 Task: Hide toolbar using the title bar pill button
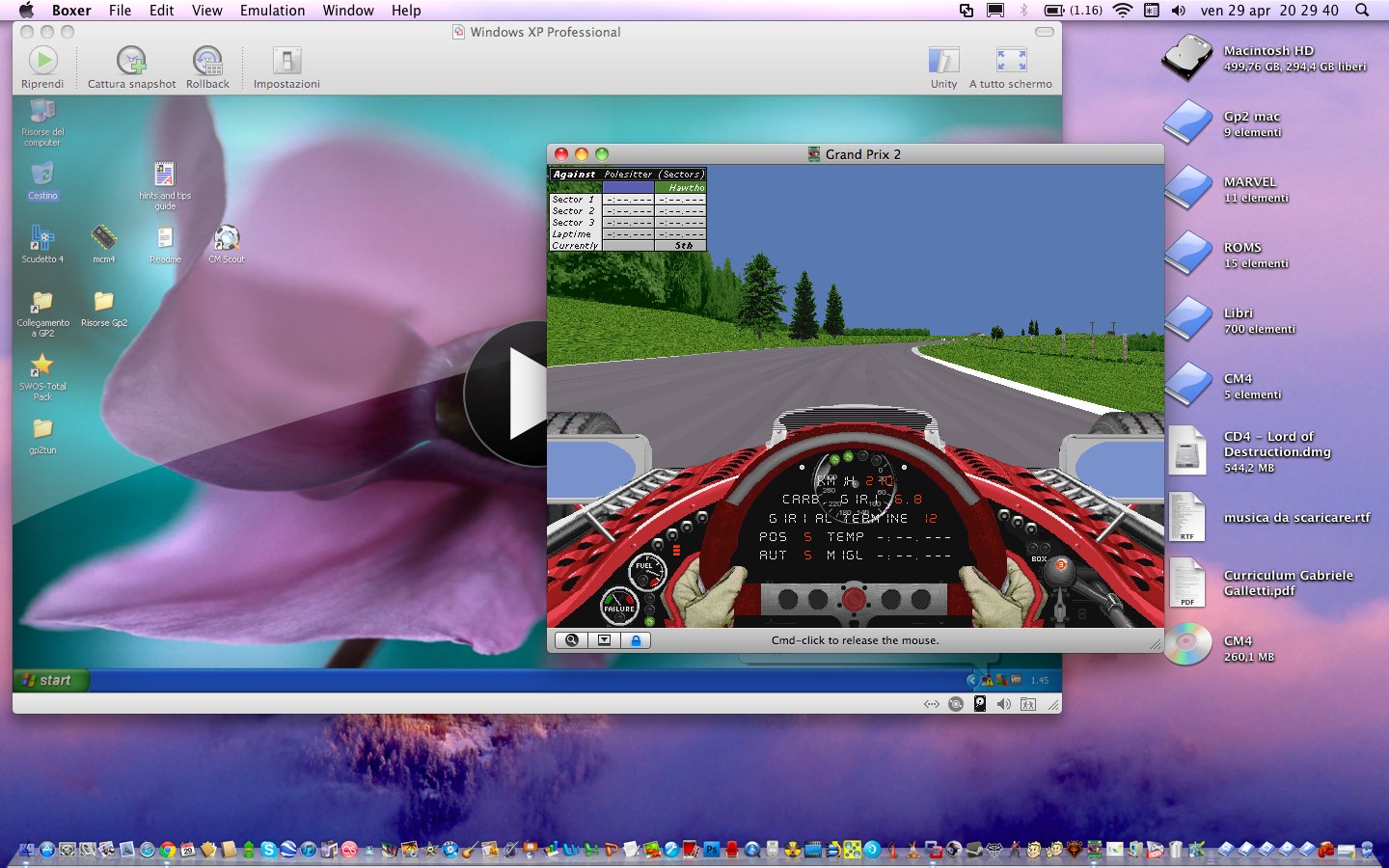[1044, 32]
